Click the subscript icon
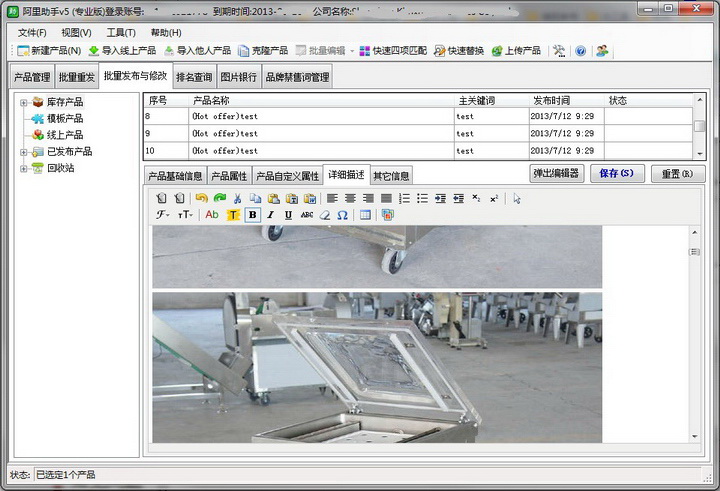Screen dimensions: 720x491 [x=476, y=198]
